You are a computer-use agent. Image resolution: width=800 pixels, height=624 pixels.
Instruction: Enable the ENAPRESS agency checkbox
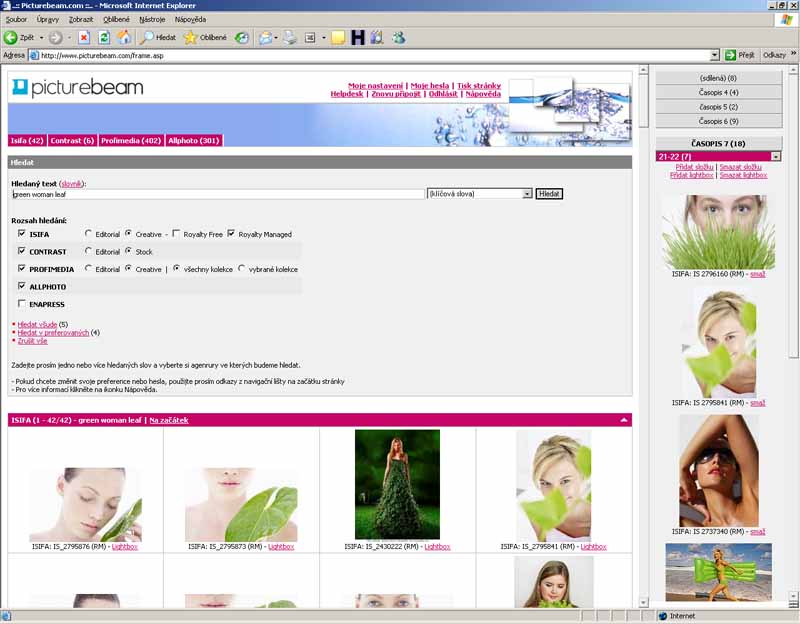point(22,303)
